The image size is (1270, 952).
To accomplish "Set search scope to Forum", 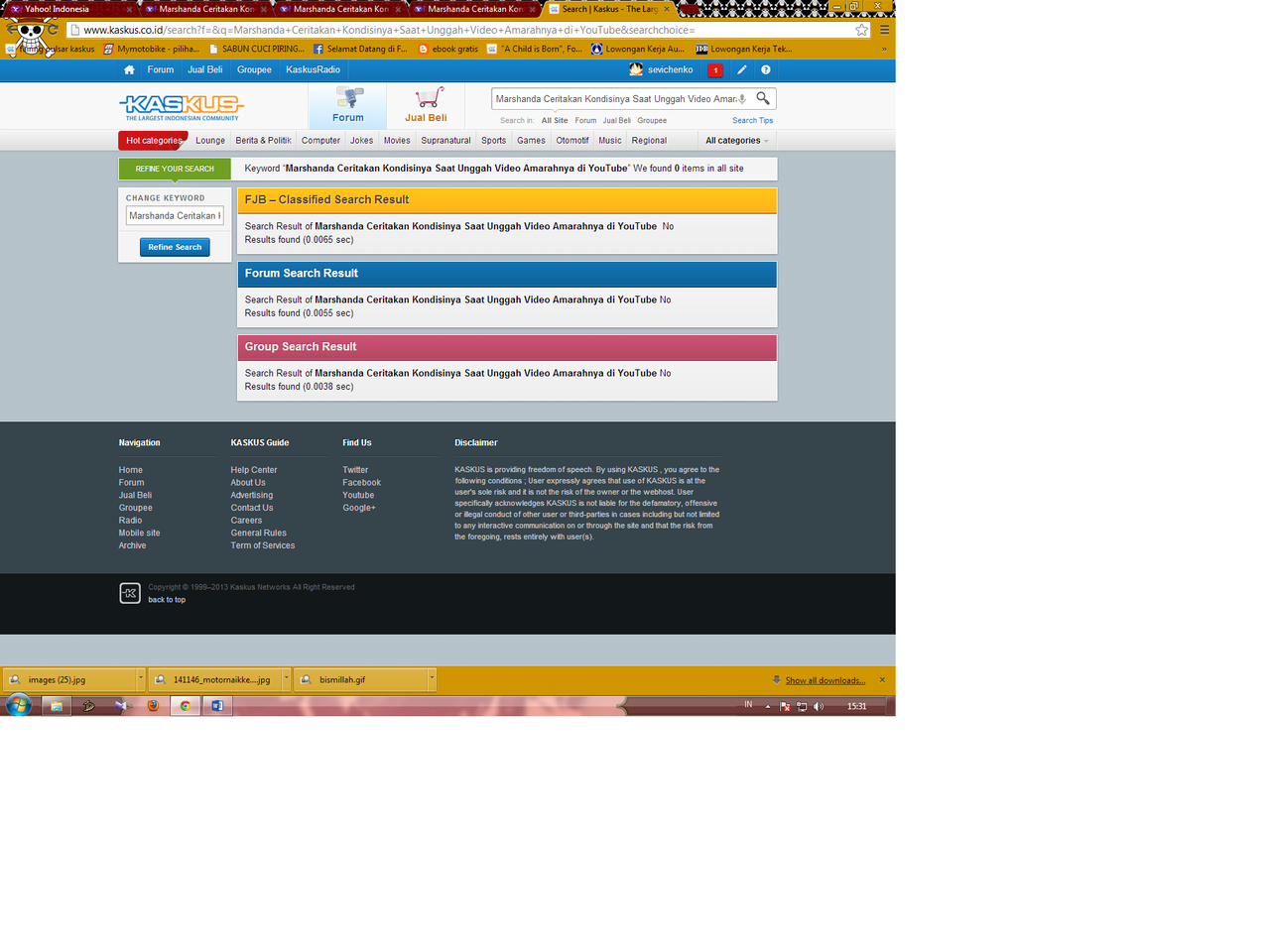I will (x=585, y=121).
